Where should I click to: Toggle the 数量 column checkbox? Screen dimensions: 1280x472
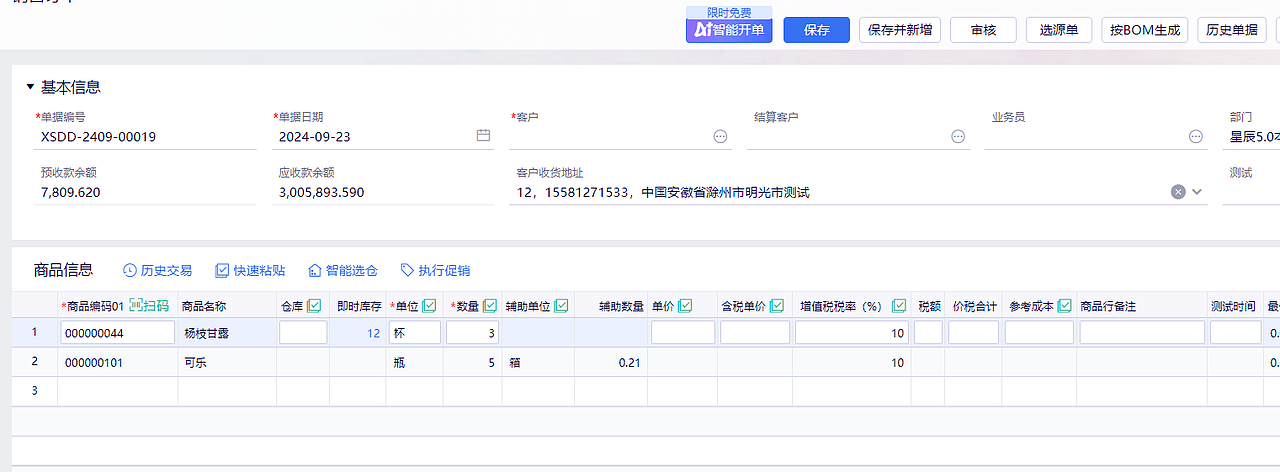[x=490, y=305]
